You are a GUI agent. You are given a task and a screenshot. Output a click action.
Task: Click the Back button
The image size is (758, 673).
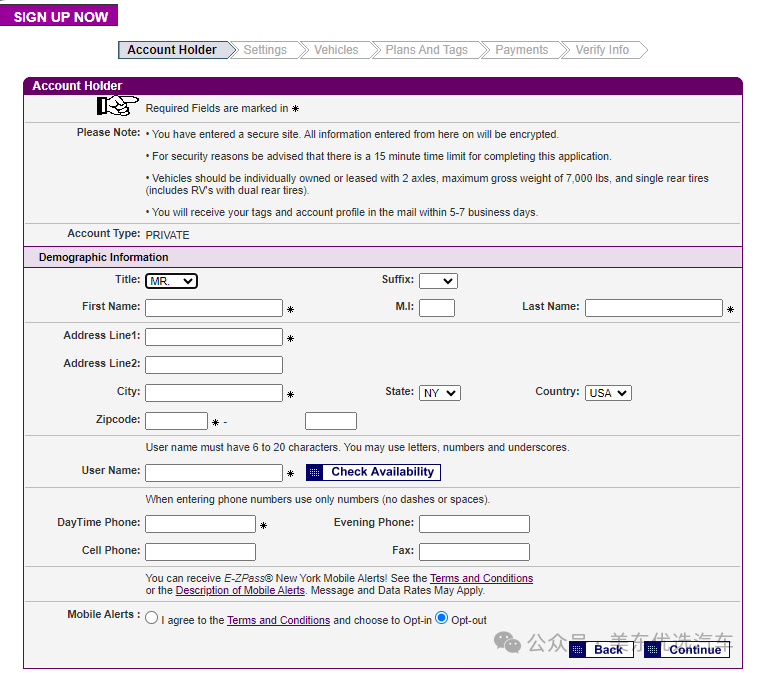[x=601, y=649]
